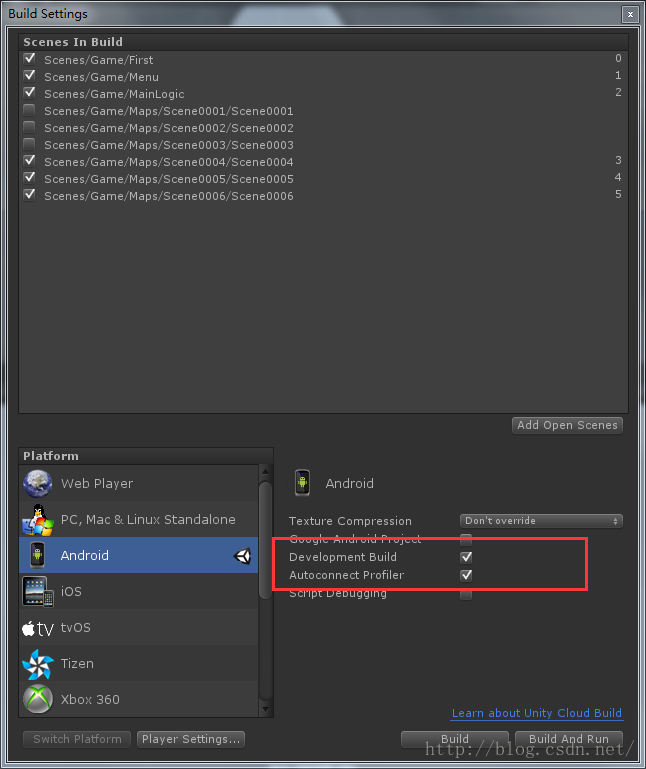The image size is (646, 769).
Task: Select the Scene0003/Scene0003 row text
Action: click(169, 145)
